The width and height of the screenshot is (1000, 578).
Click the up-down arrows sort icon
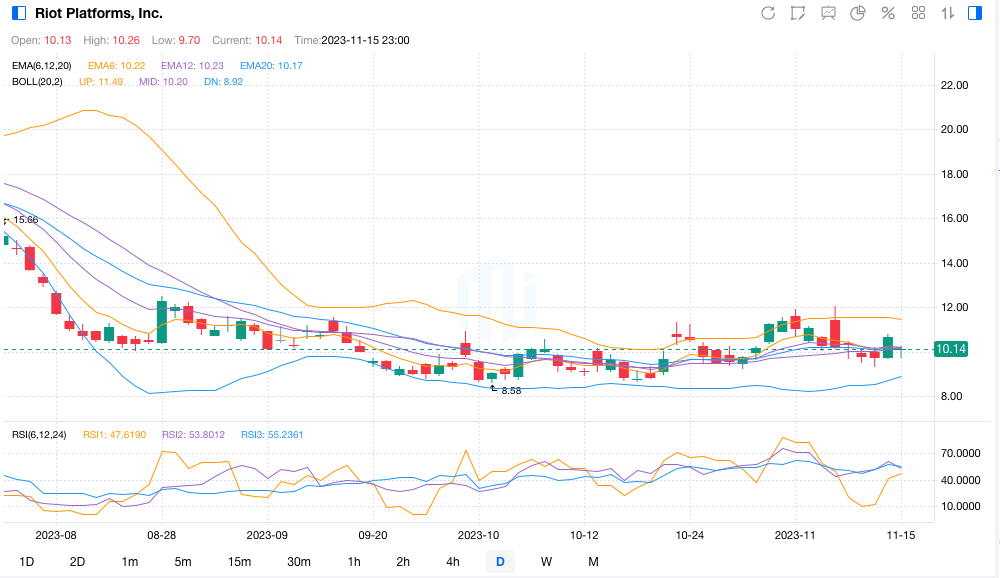(947, 13)
